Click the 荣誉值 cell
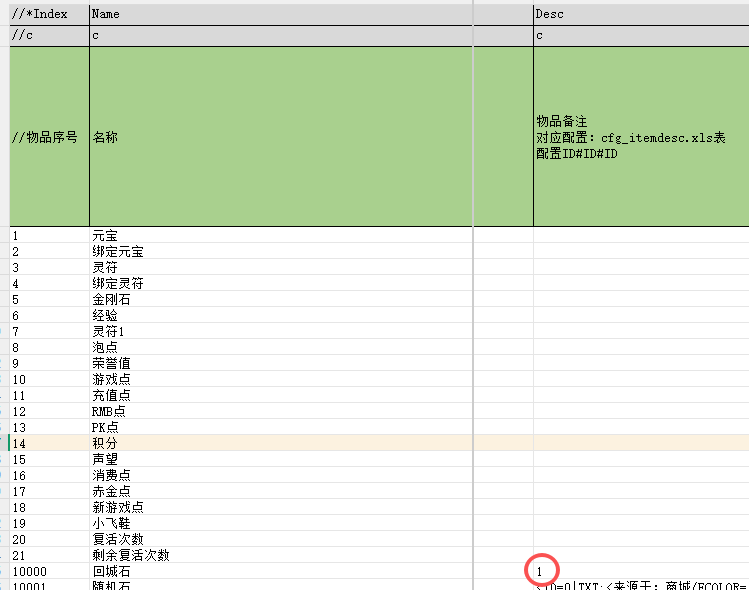 click(110, 363)
